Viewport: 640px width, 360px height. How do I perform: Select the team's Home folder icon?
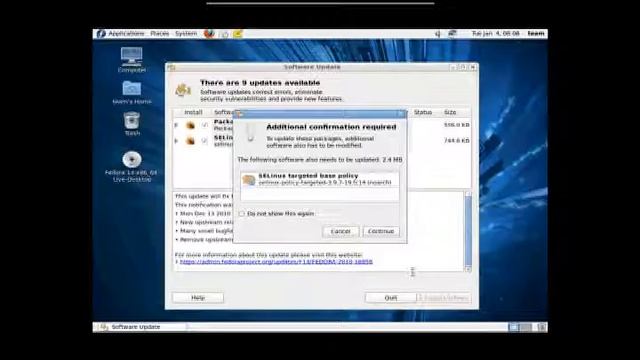[x=131, y=93]
